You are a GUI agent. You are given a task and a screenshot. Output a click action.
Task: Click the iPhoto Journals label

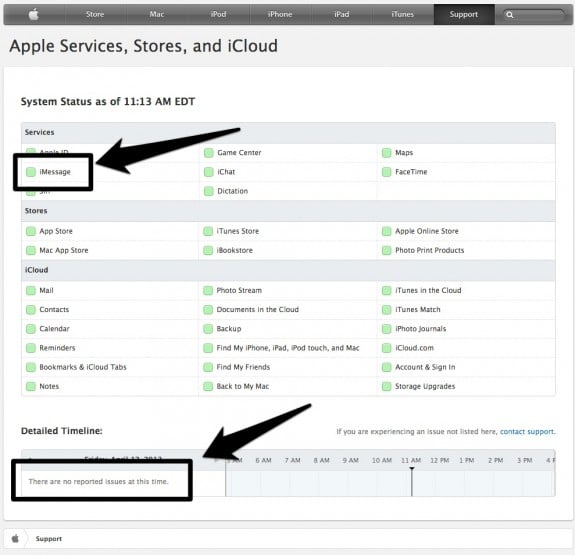pos(421,329)
